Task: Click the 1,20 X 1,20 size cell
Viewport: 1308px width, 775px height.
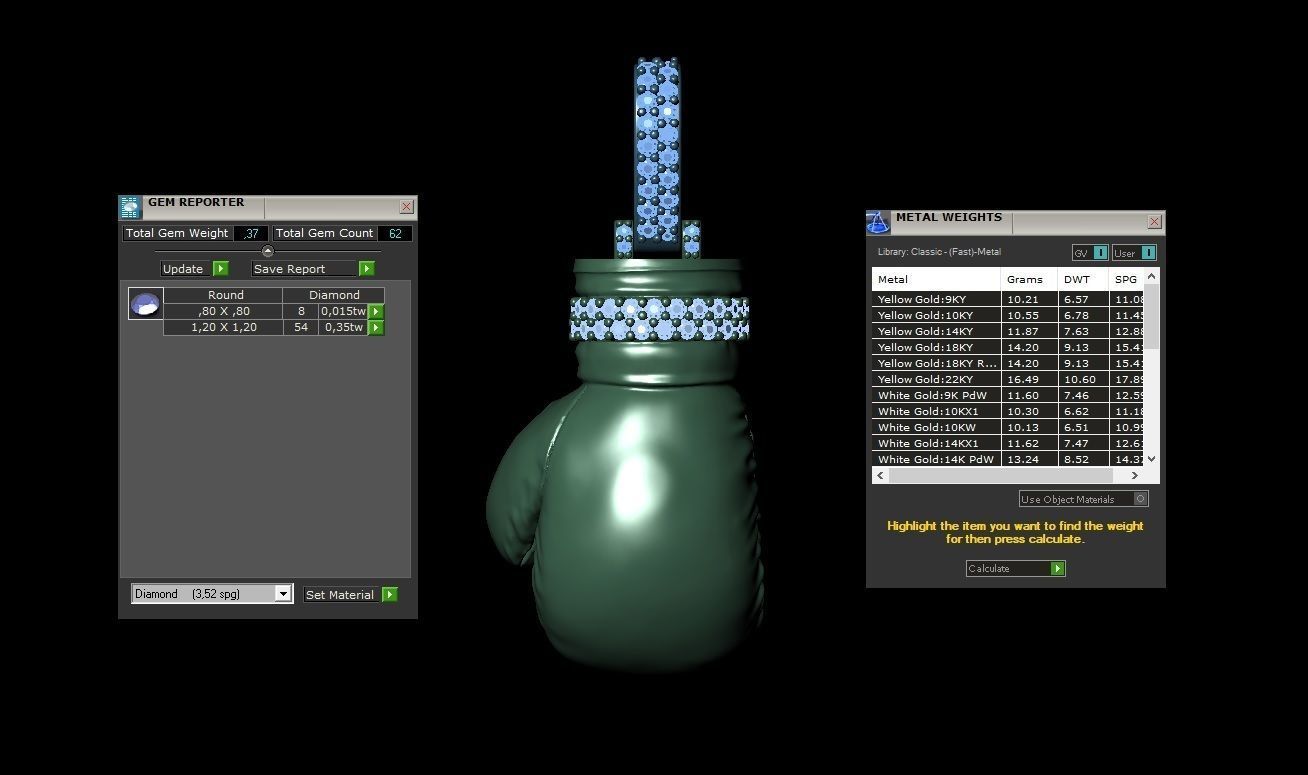Action: [223, 327]
